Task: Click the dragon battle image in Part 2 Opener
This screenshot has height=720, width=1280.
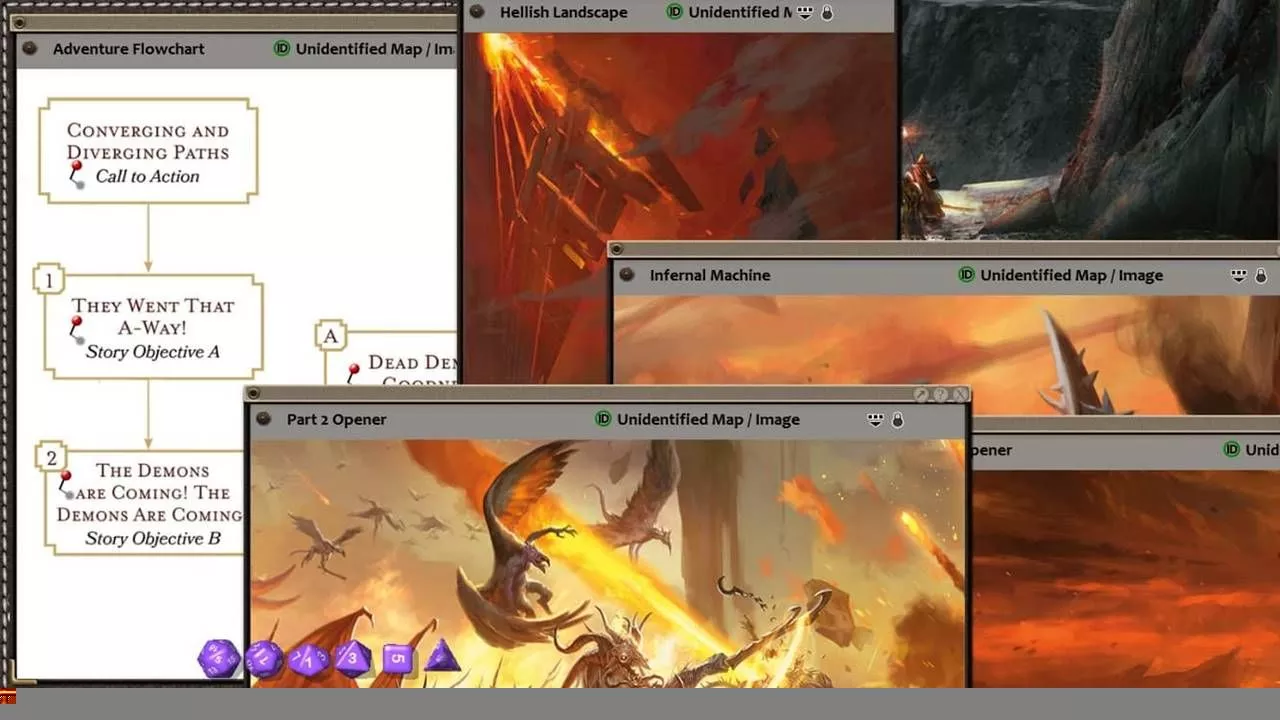Action: [x=608, y=563]
